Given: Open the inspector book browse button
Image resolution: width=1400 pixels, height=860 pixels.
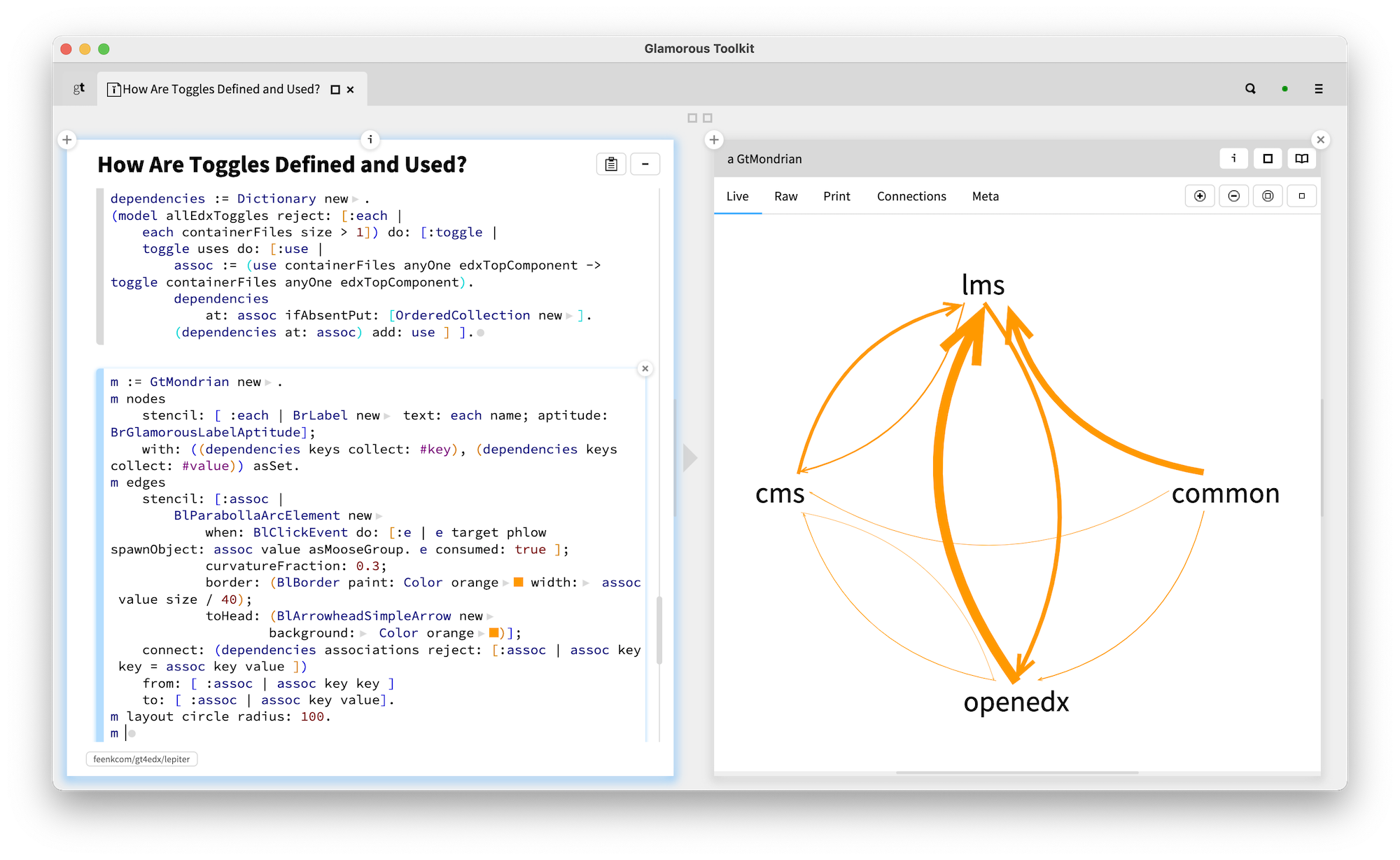Looking at the screenshot, I should click(x=1302, y=158).
